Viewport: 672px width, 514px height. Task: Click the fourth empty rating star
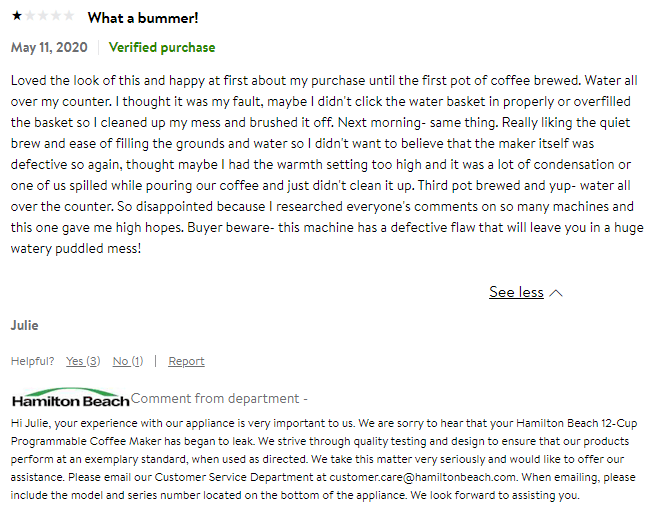pyautogui.click(x=55, y=17)
